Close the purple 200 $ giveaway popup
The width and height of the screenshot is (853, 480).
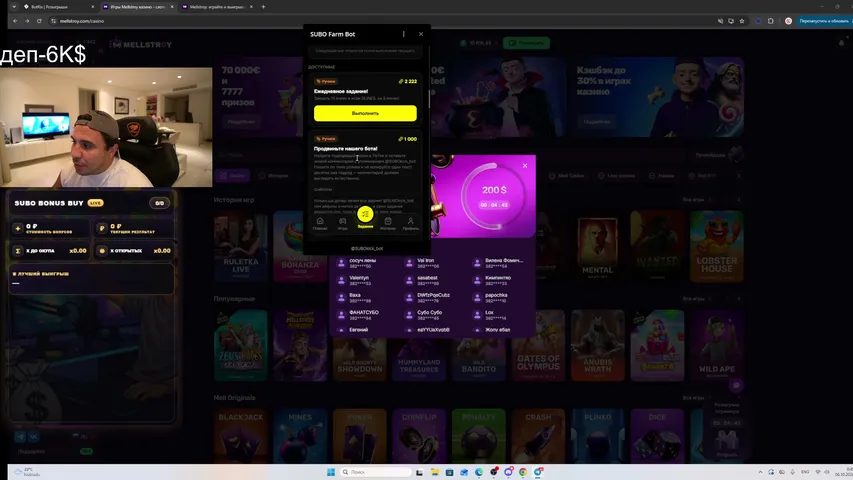click(x=524, y=165)
